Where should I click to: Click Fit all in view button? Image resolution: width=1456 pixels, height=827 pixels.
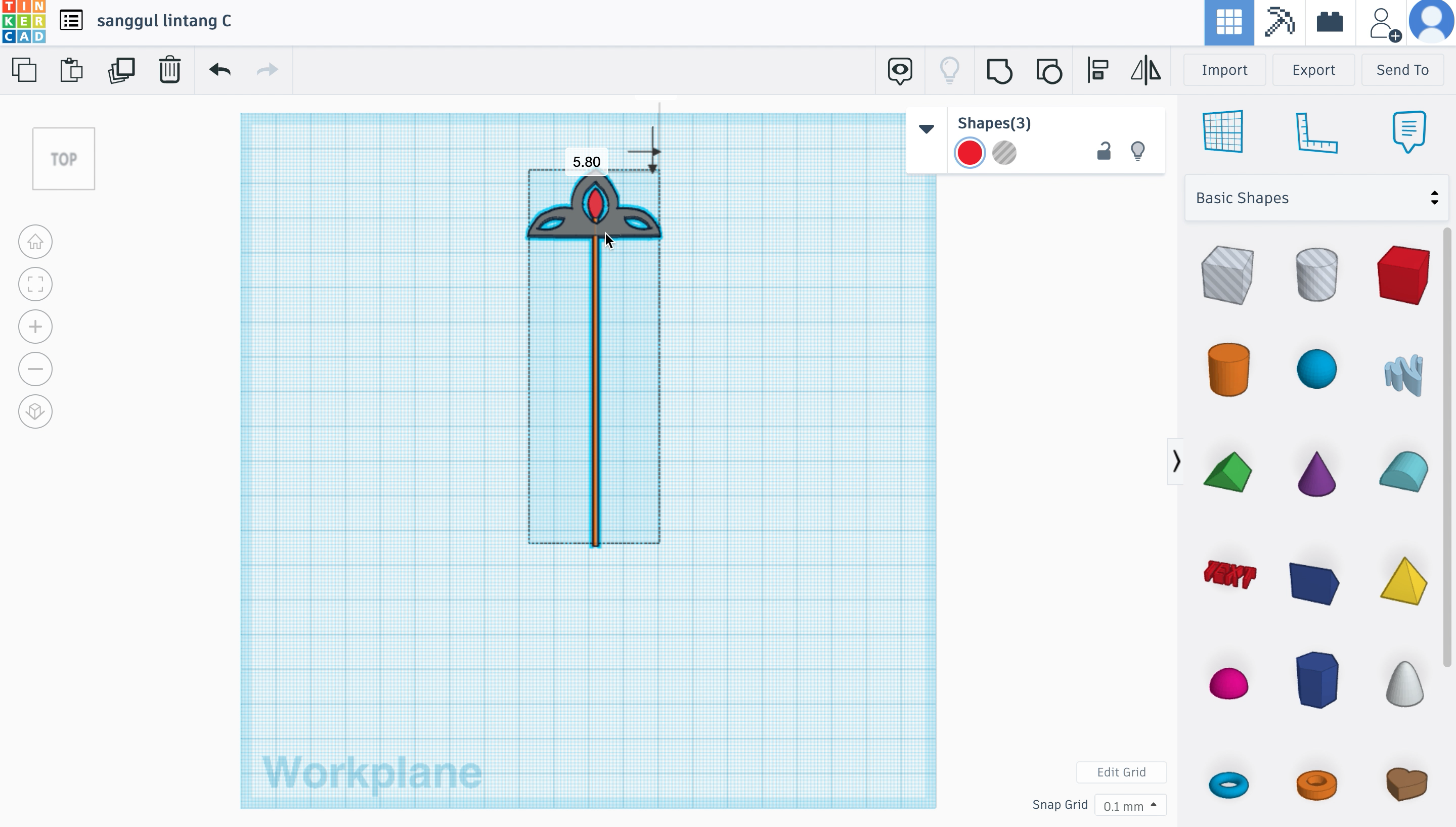click(35, 284)
